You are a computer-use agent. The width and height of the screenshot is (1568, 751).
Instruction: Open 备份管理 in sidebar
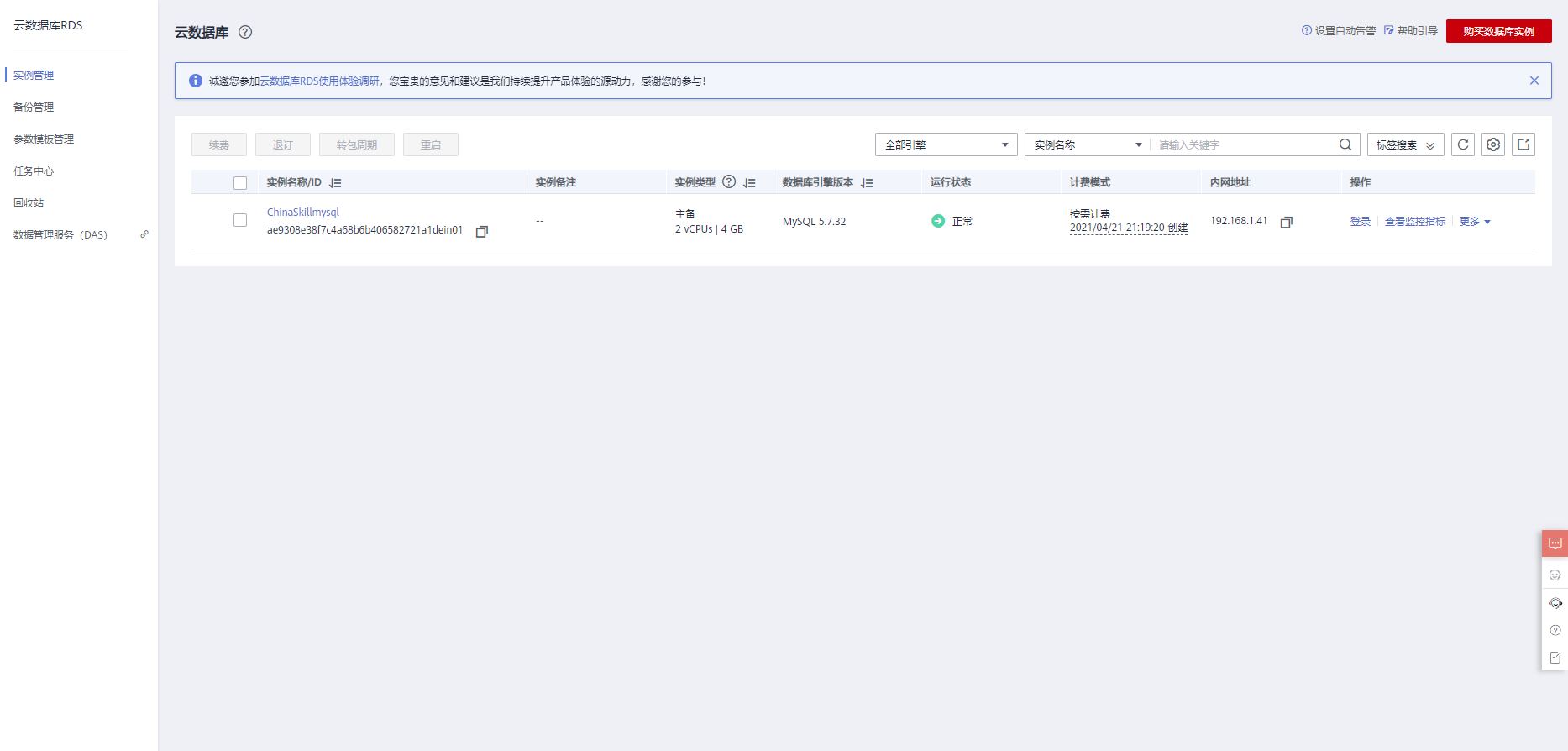34,107
